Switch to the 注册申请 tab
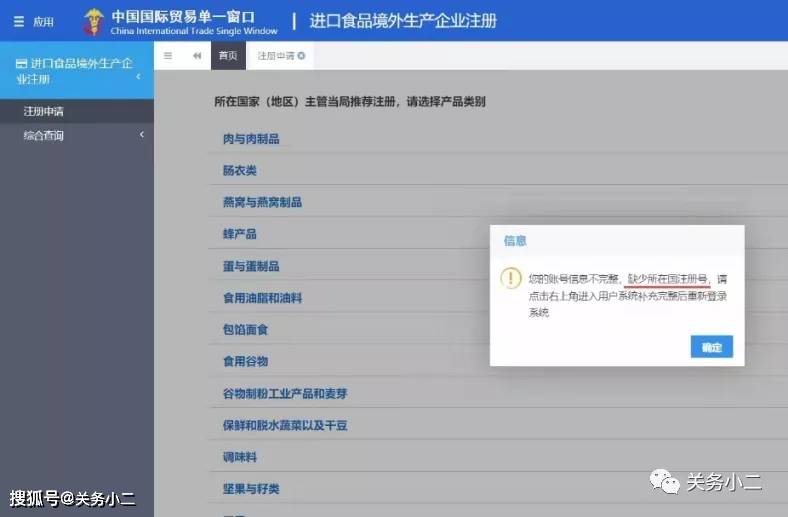 coord(275,56)
